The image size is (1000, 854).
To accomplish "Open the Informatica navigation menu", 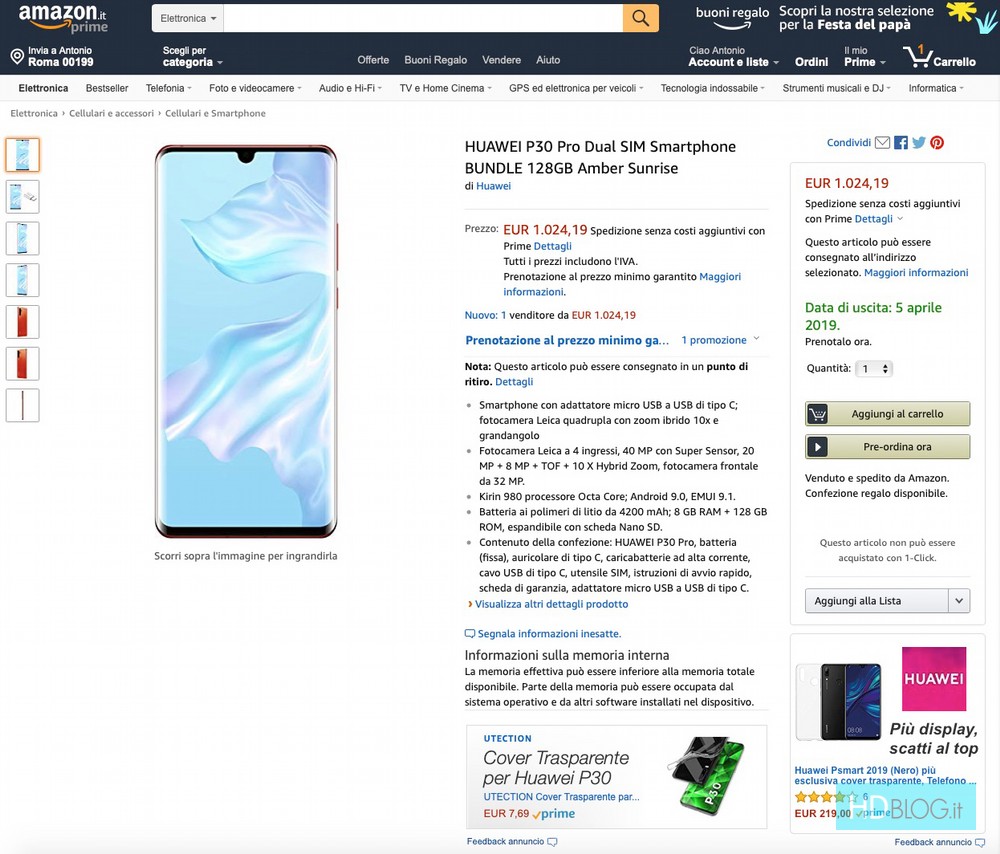I will 936,88.
